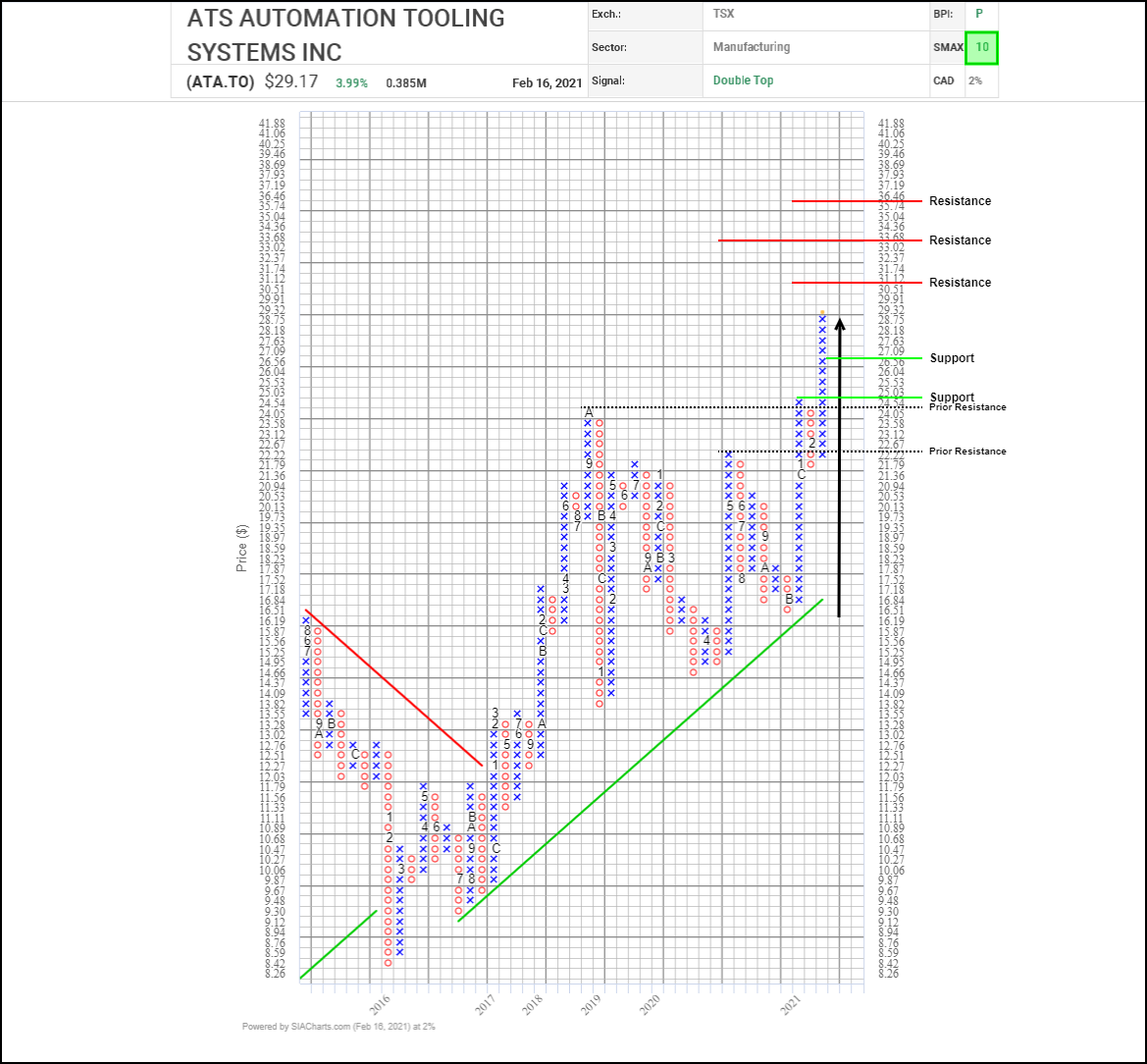This screenshot has width=1147, height=1064.
Task: Click the CAD 2% value in header
Action: click(x=974, y=80)
